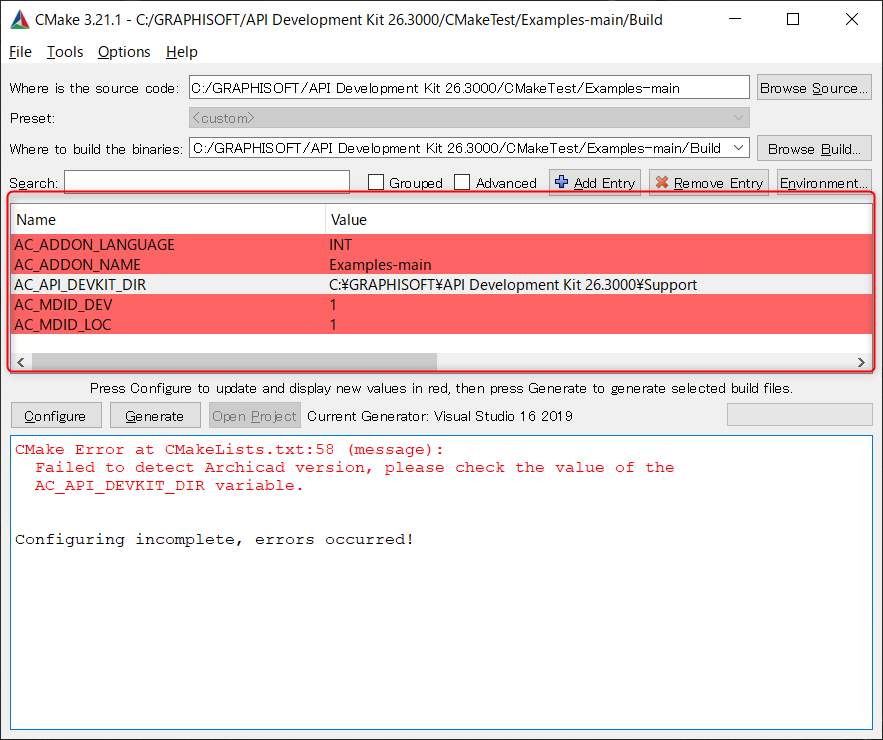Click the red X icon on Remove Entry
883x740 pixels.
[x=662, y=182]
